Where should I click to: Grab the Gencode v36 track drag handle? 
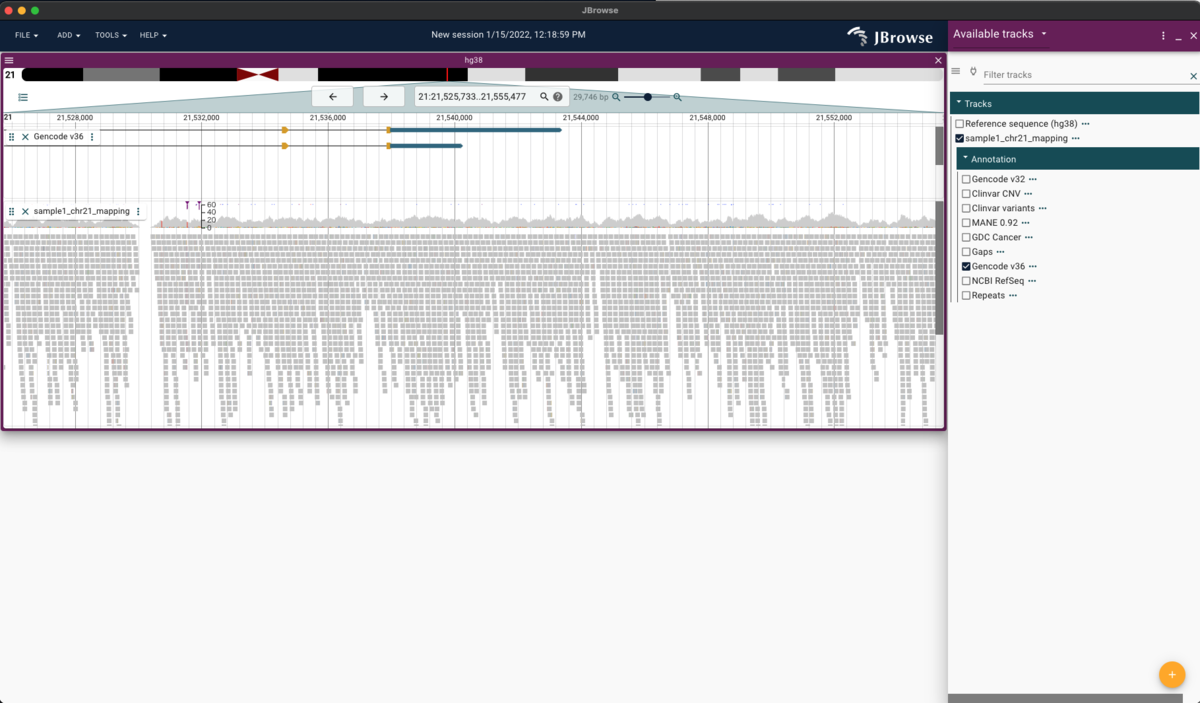tap(12, 137)
